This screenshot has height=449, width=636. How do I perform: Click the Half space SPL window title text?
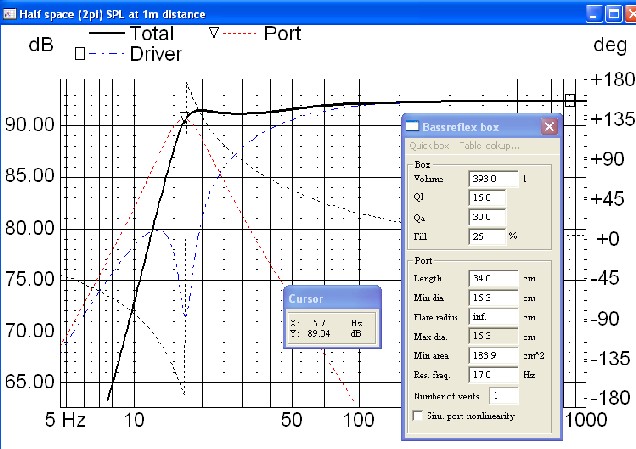click(x=112, y=14)
